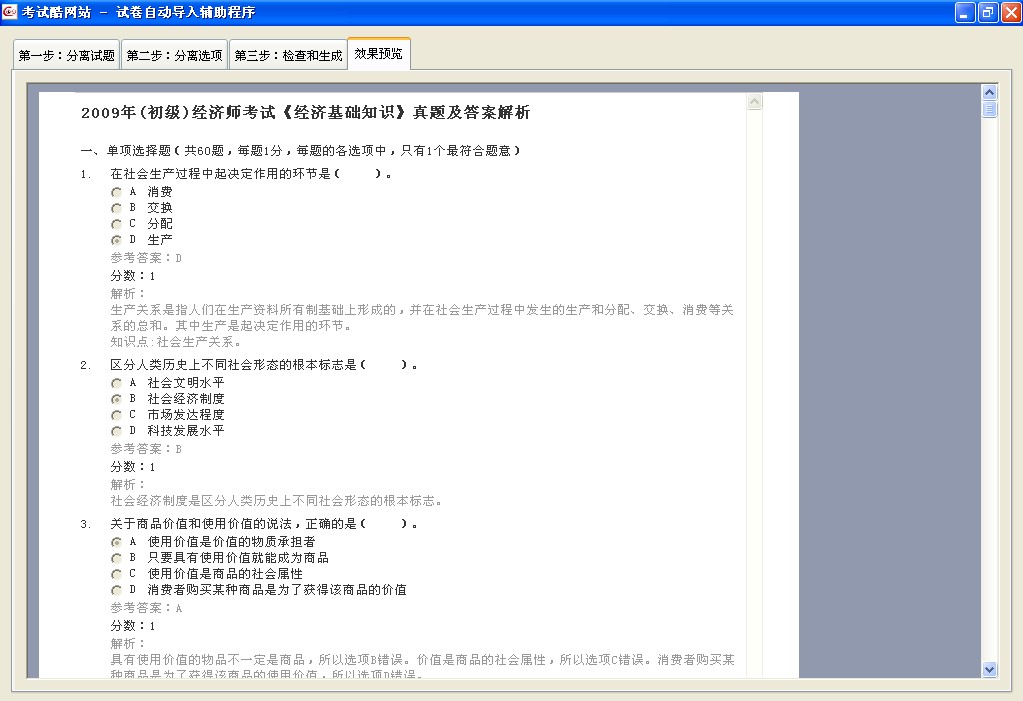Select option C 使用价值是商品的社会属性
Screen dimensions: 1023x701
click(x=117, y=574)
